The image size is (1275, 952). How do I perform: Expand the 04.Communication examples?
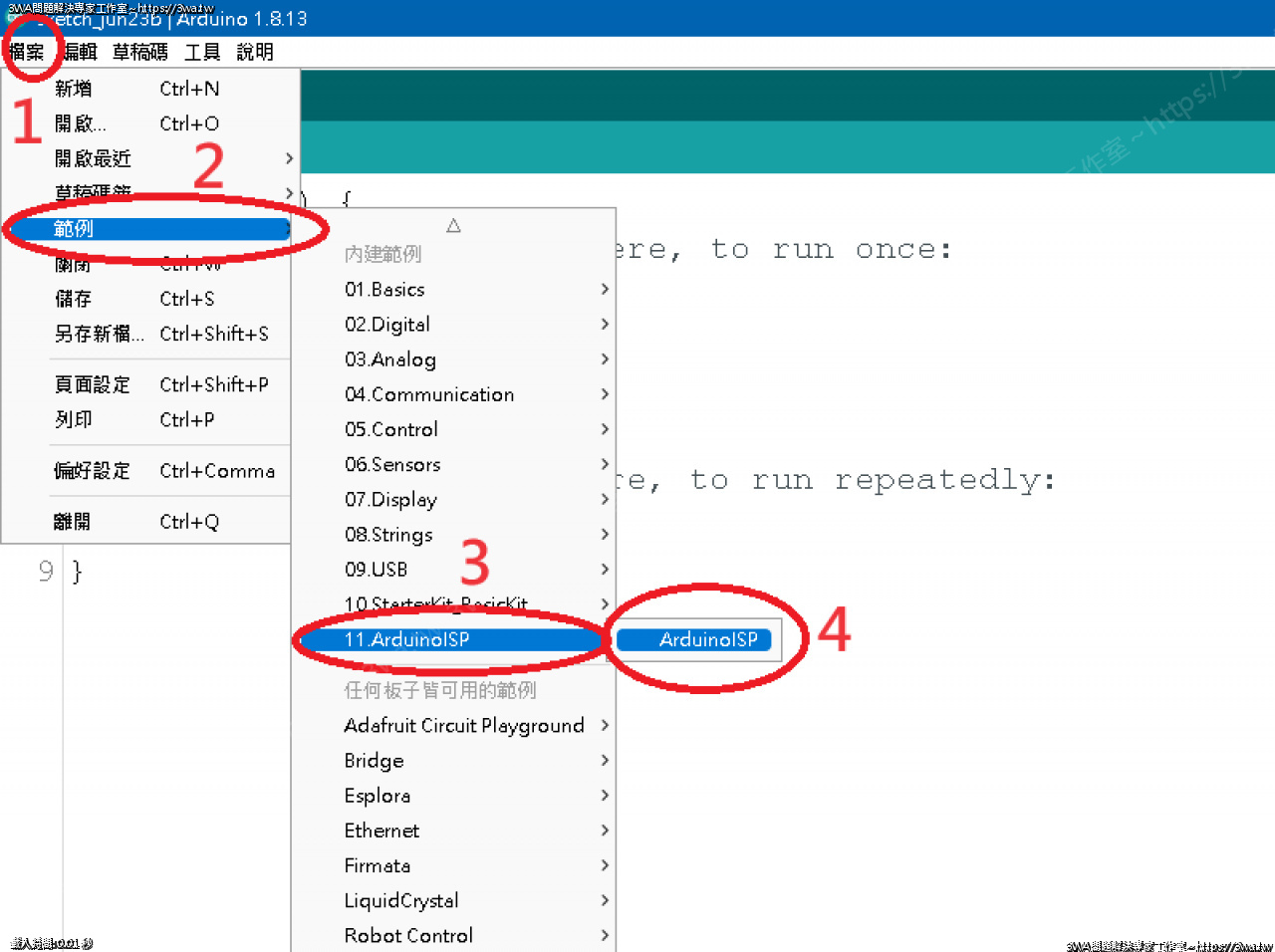pos(429,394)
